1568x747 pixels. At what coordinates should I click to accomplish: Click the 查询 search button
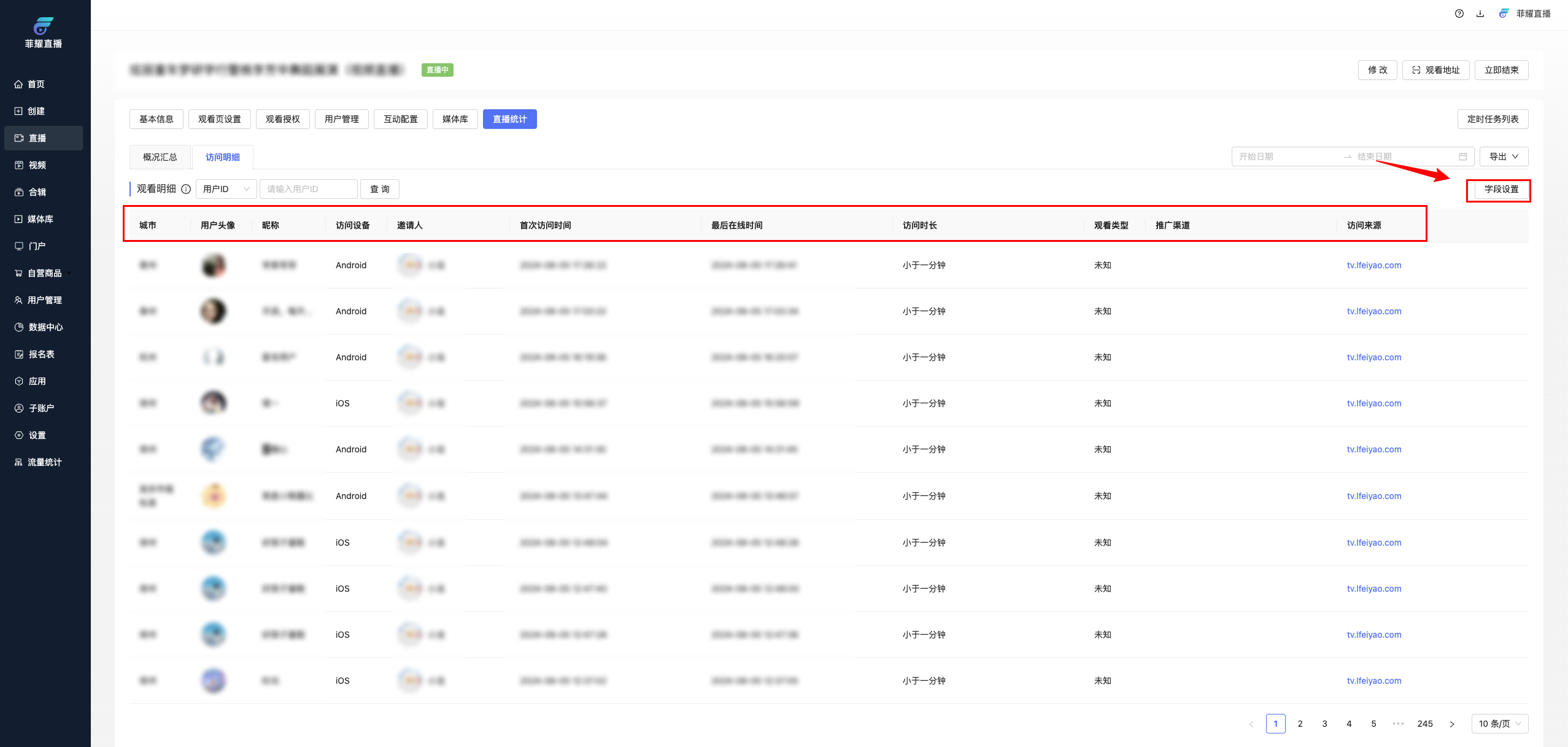click(x=379, y=189)
